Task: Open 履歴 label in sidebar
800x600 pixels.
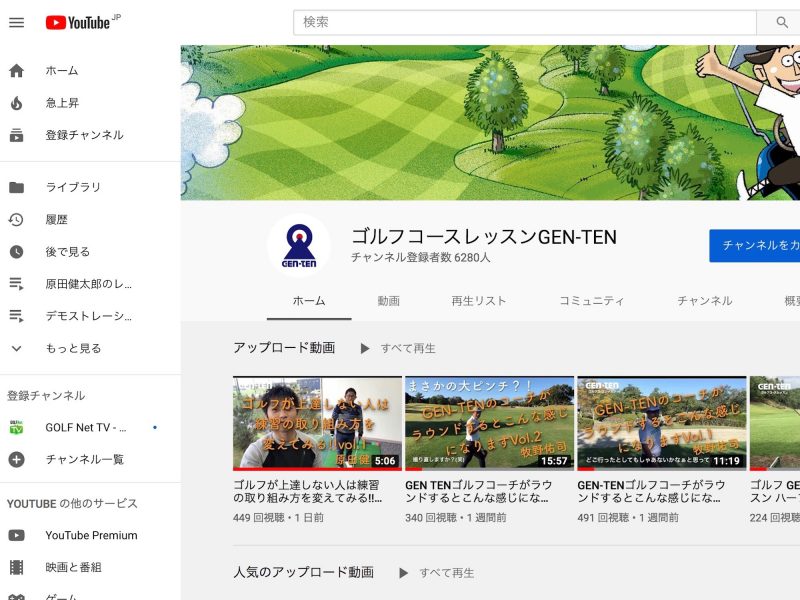Action: tap(56, 219)
